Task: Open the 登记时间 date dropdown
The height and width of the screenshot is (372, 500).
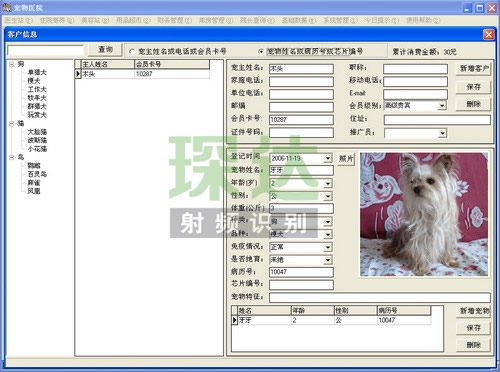Action: point(328,158)
